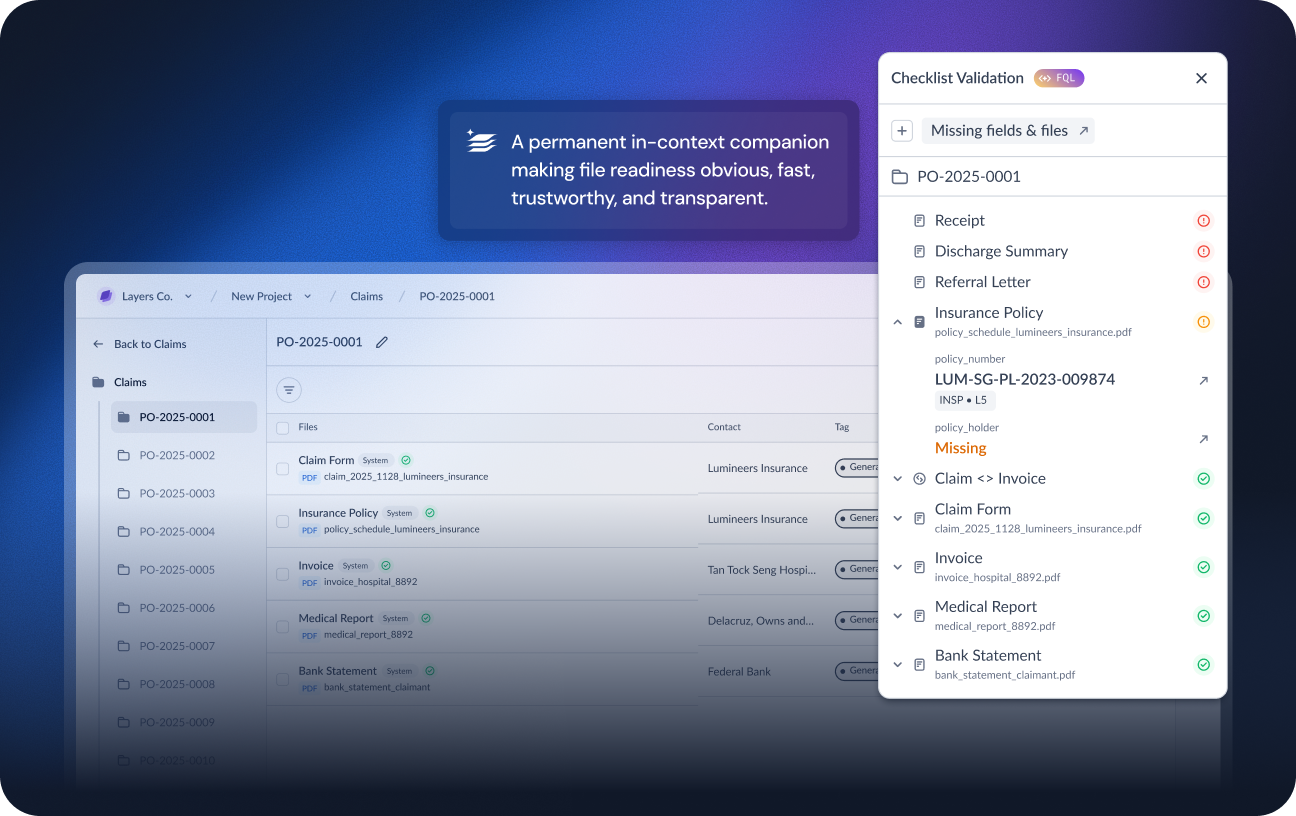This screenshot has height=816, width=1296.
Task: Check the Claim Form file row checkbox
Action: pos(283,469)
